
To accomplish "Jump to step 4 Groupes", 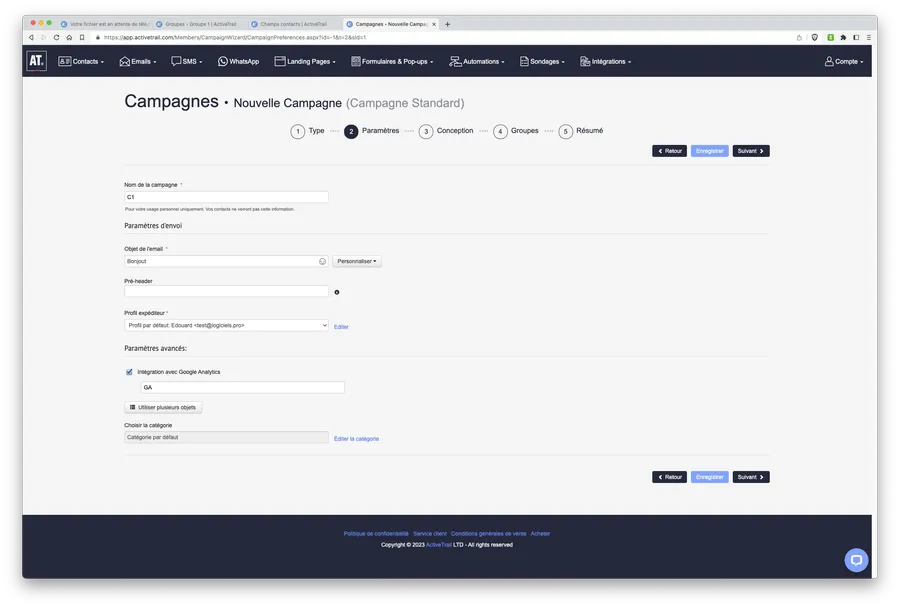I will [x=516, y=131].
